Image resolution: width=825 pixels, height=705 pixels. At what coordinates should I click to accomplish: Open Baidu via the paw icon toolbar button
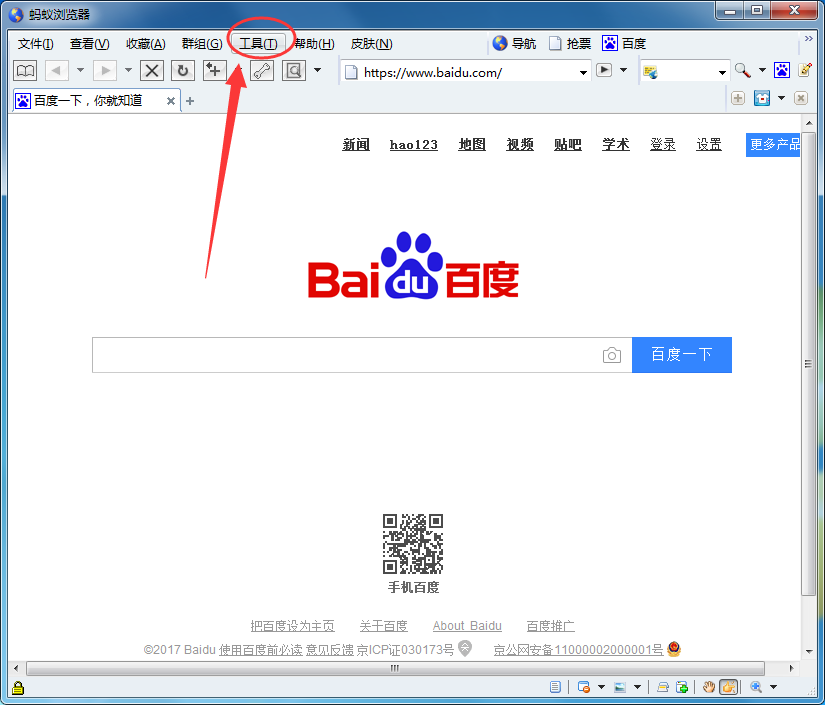point(781,70)
